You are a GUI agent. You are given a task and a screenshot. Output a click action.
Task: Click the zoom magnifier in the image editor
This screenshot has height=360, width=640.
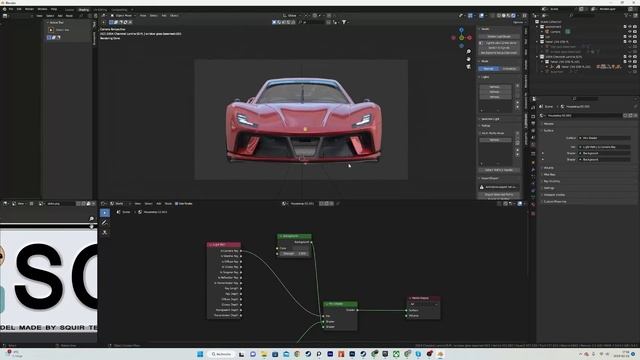(91, 219)
